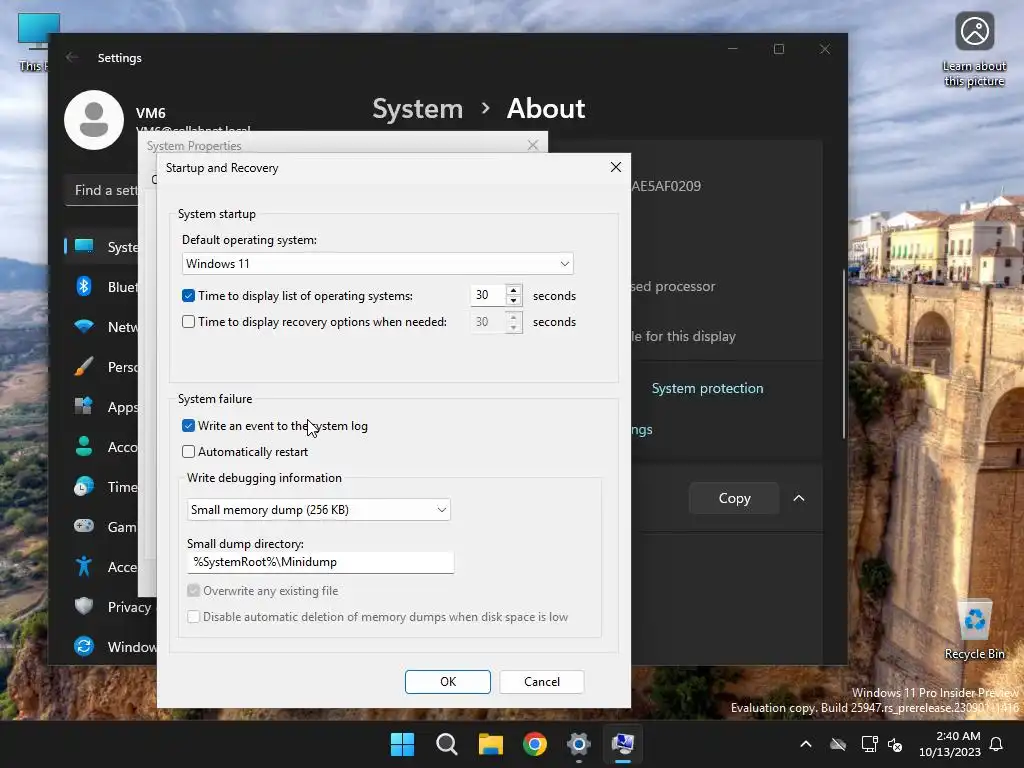The image size is (1024, 768).
Task: Open Time & language via the clock icon
Action: pos(84,487)
